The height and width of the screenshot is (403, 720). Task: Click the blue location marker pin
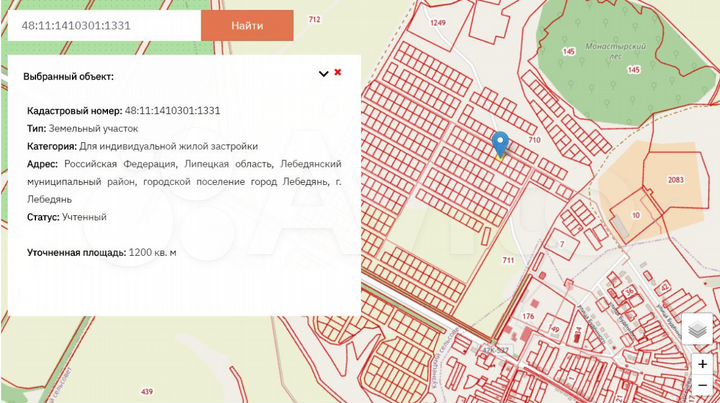click(500, 144)
